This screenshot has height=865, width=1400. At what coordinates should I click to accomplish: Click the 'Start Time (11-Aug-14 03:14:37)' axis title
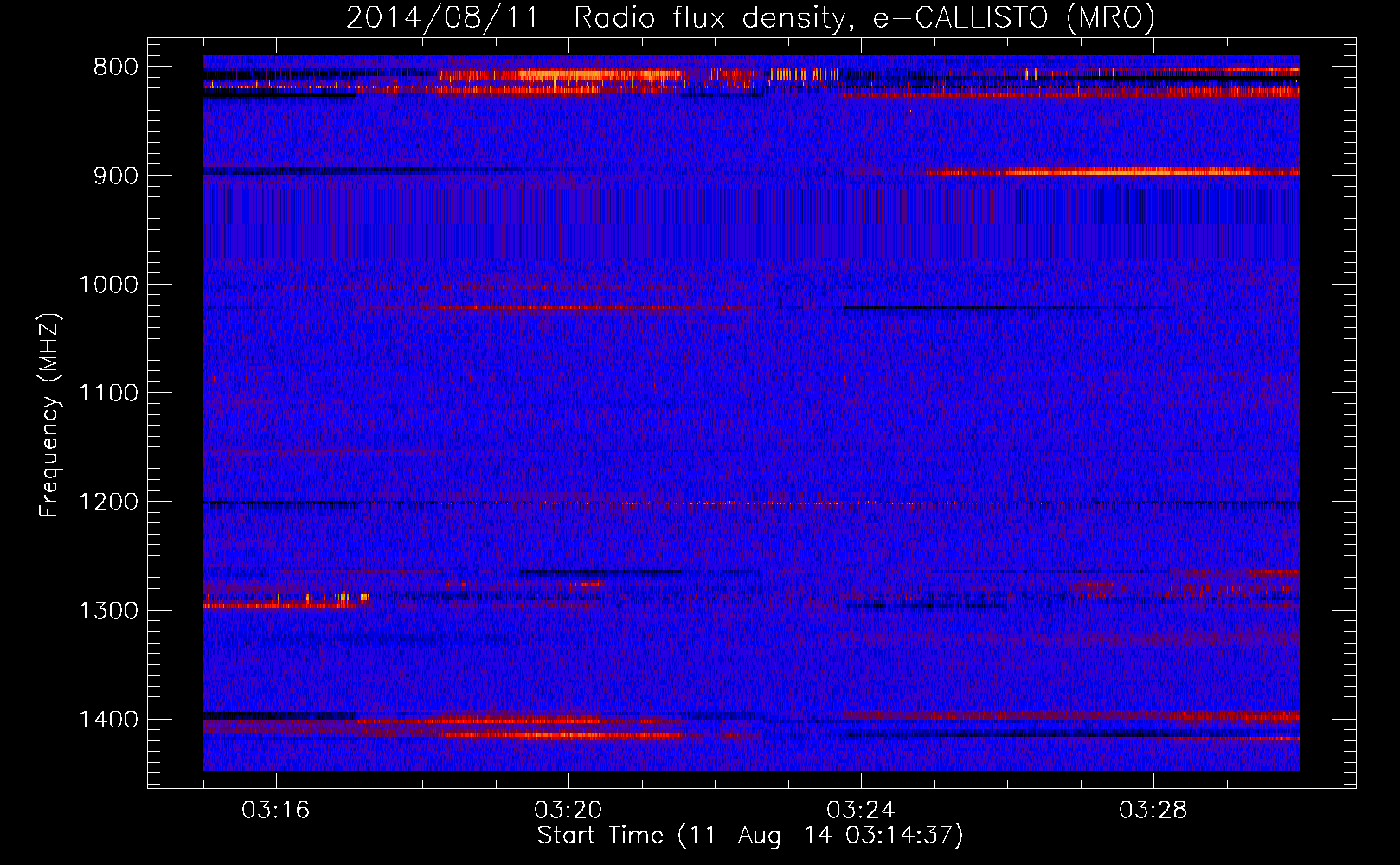[750, 836]
